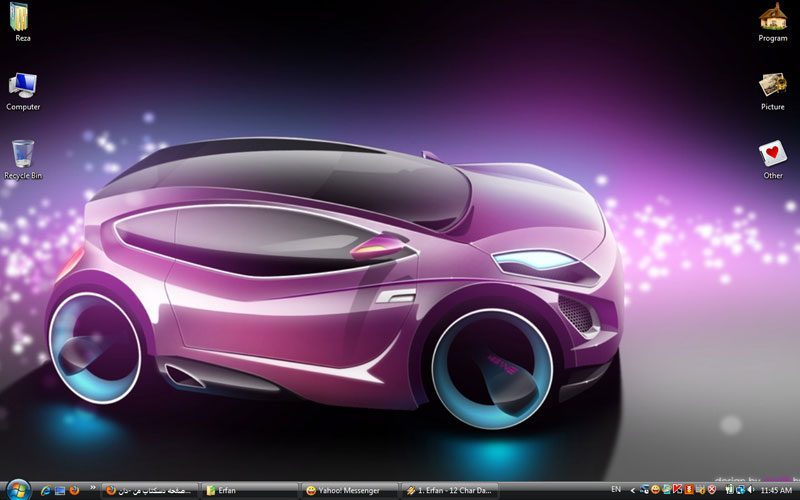Switch to Yahoo! Messenger taskbar button
Image resolution: width=800 pixels, height=500 pixels.
349,490
